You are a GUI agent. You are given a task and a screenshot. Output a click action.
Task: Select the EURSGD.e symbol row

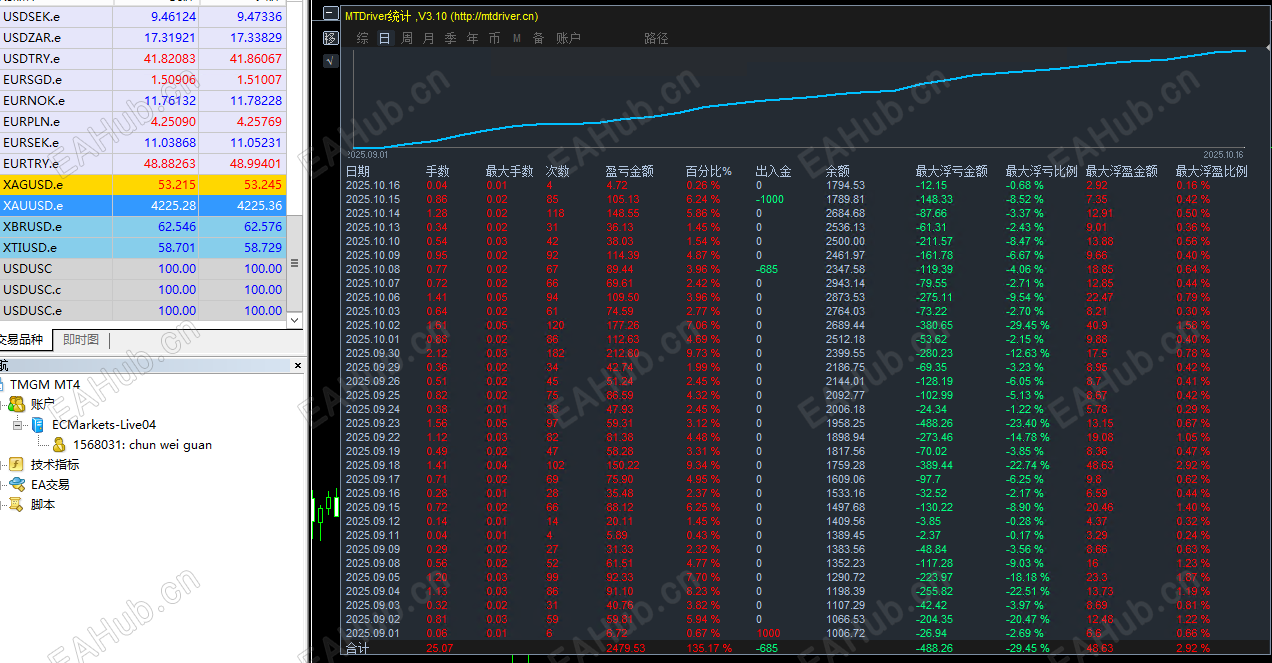143,79
